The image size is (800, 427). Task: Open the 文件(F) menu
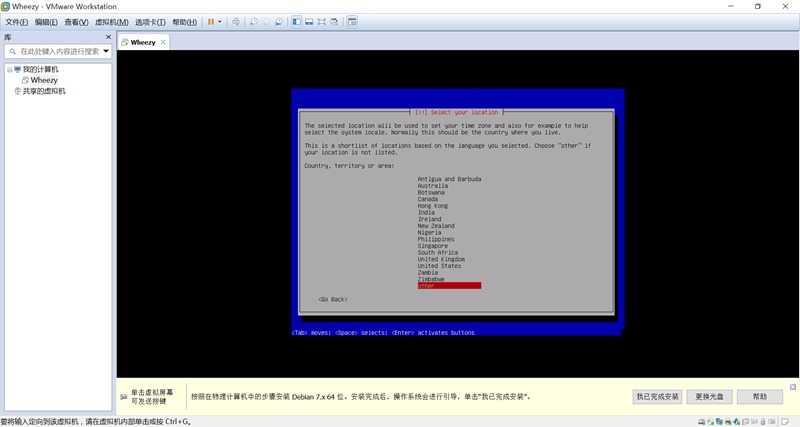pyautogui.click(x=16, y=22)
